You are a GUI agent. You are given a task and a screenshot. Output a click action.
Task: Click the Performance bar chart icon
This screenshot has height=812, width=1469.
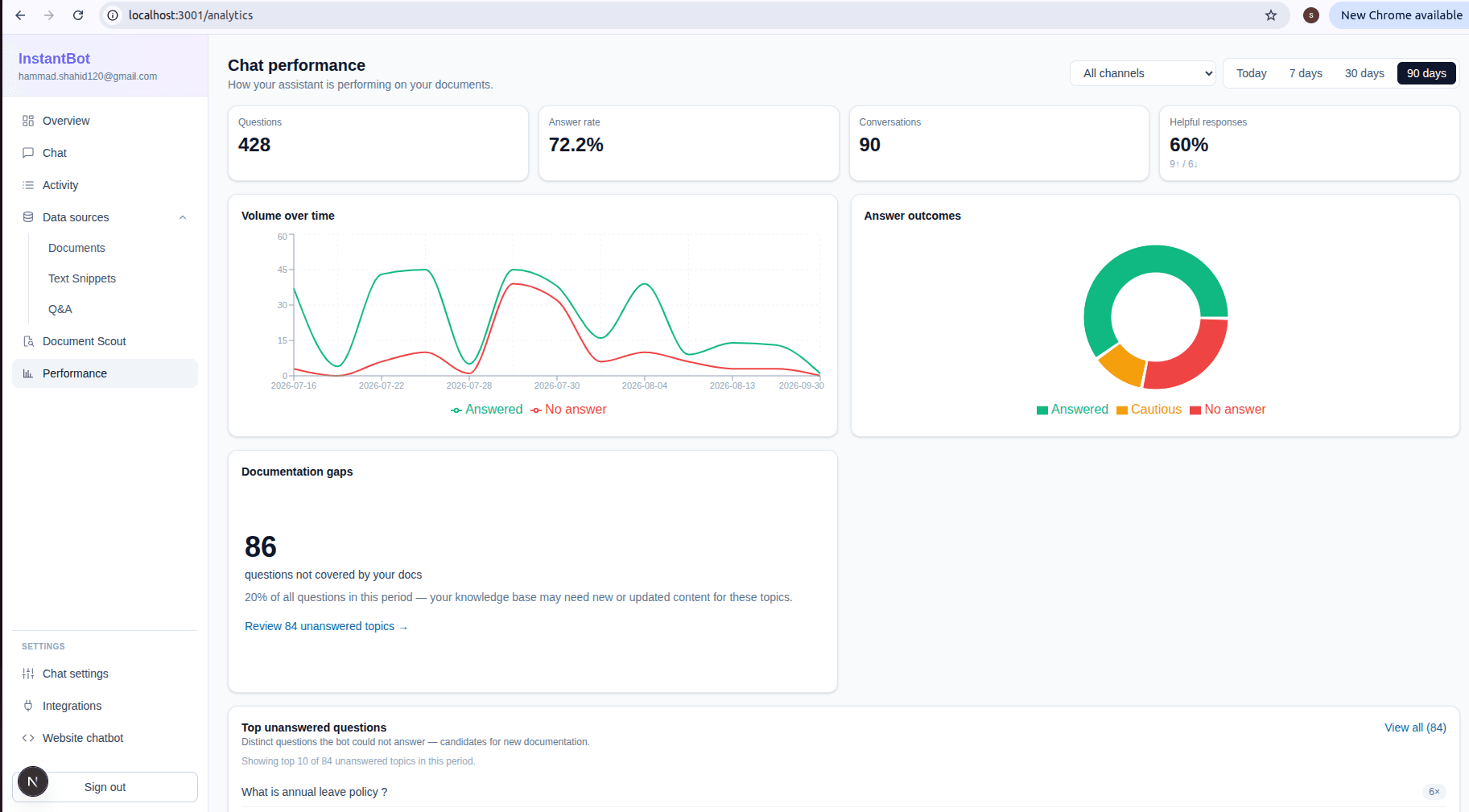28,373
